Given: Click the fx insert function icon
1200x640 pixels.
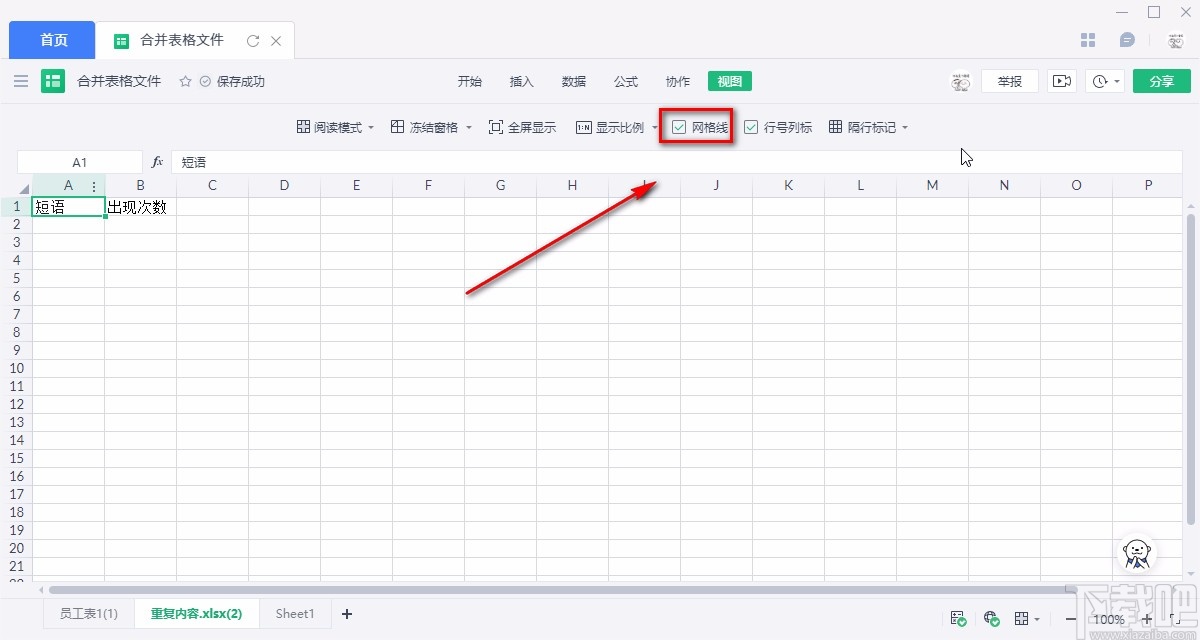Looking at the screenshot, I should coord(157,161).
